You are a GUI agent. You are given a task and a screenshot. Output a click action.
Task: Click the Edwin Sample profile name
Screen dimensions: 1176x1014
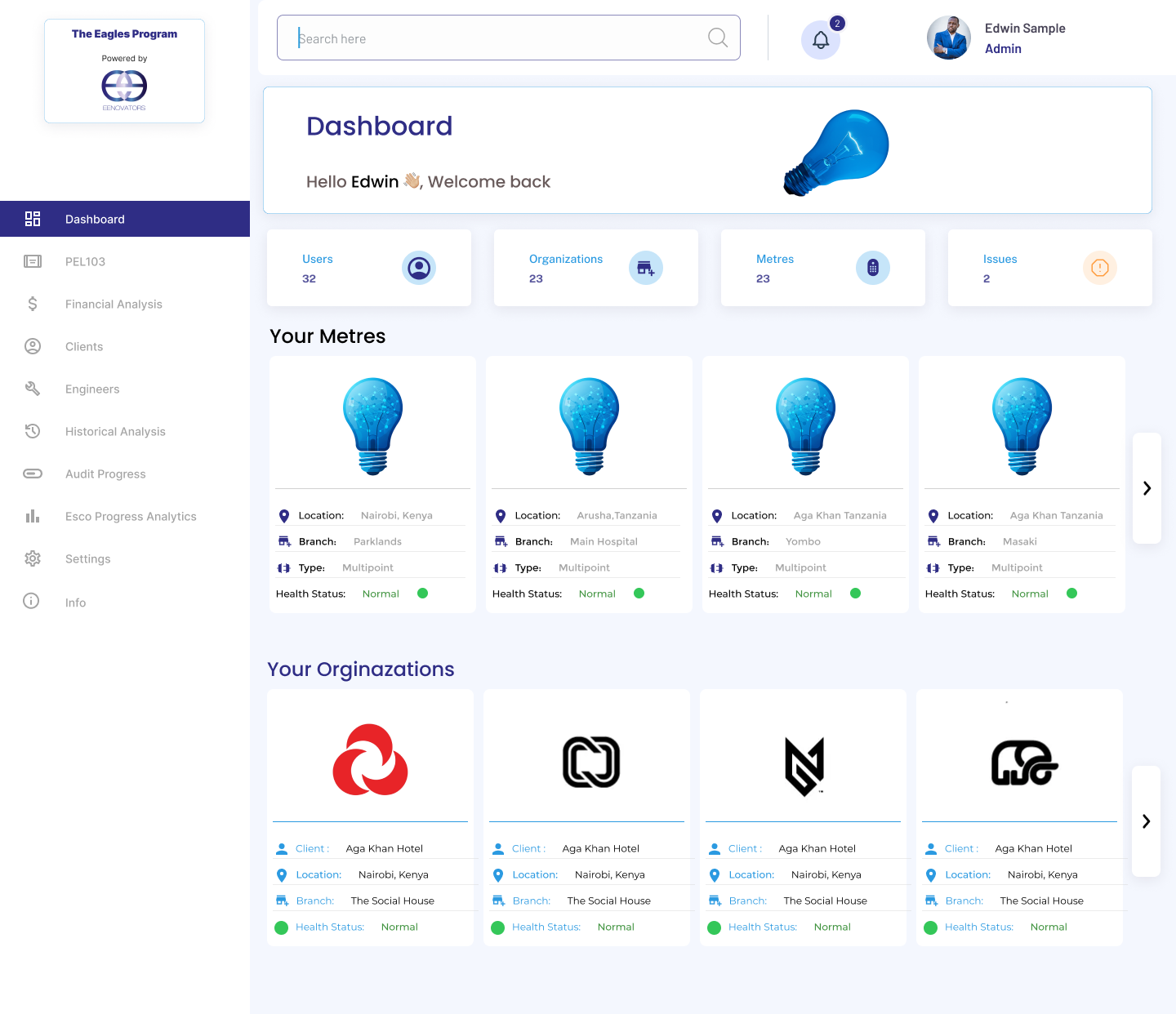(x=1025, y=28)
